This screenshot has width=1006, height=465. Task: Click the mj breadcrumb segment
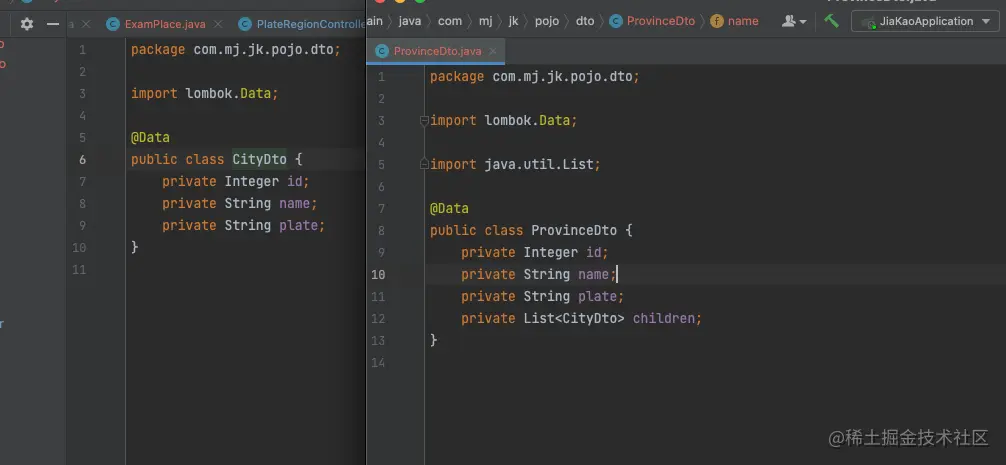tap(486, 21)
